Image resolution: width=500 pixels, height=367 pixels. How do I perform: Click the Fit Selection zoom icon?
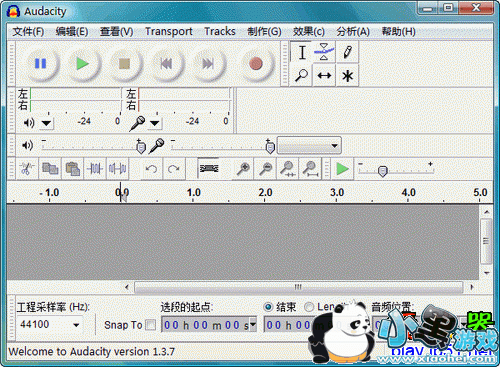[x=288, y=169]
